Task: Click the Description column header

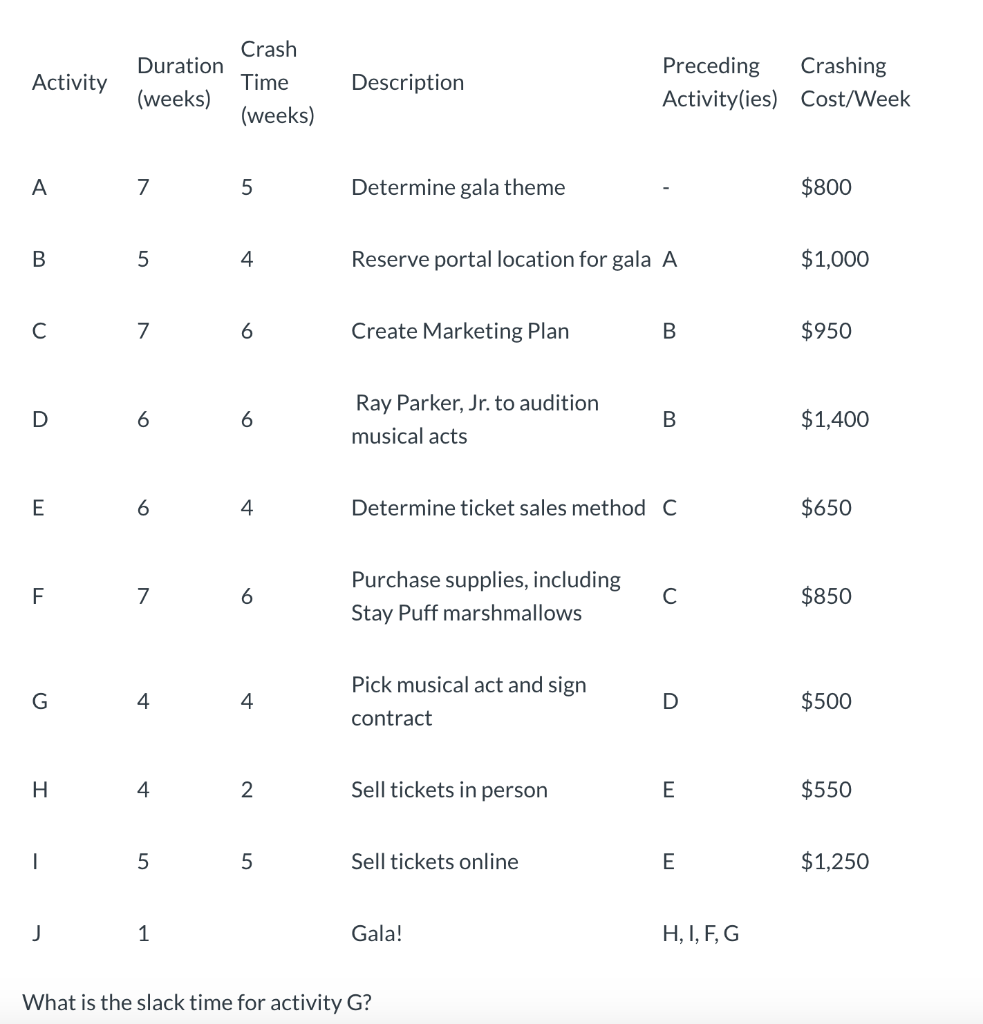Action: click(407, 82)
